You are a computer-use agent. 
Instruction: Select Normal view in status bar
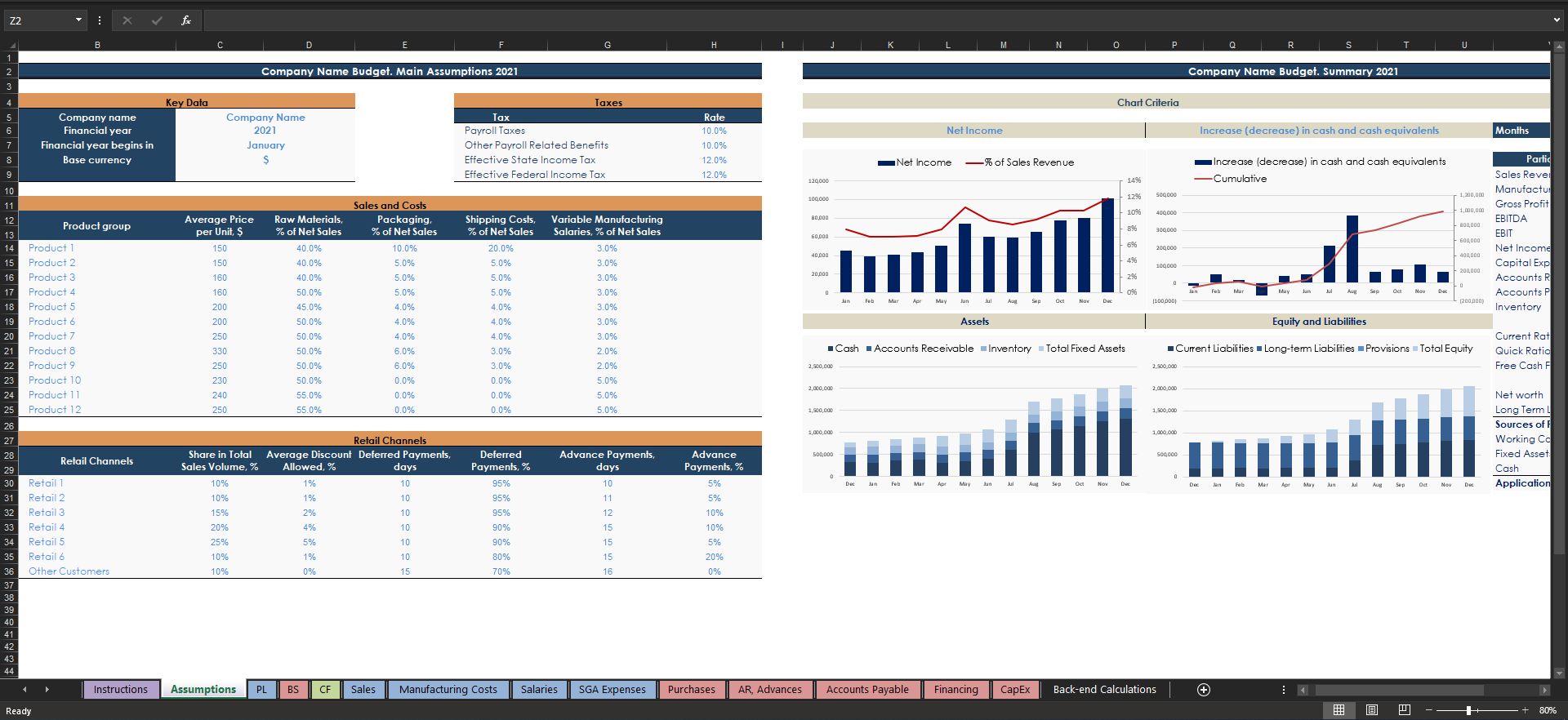1339,710
